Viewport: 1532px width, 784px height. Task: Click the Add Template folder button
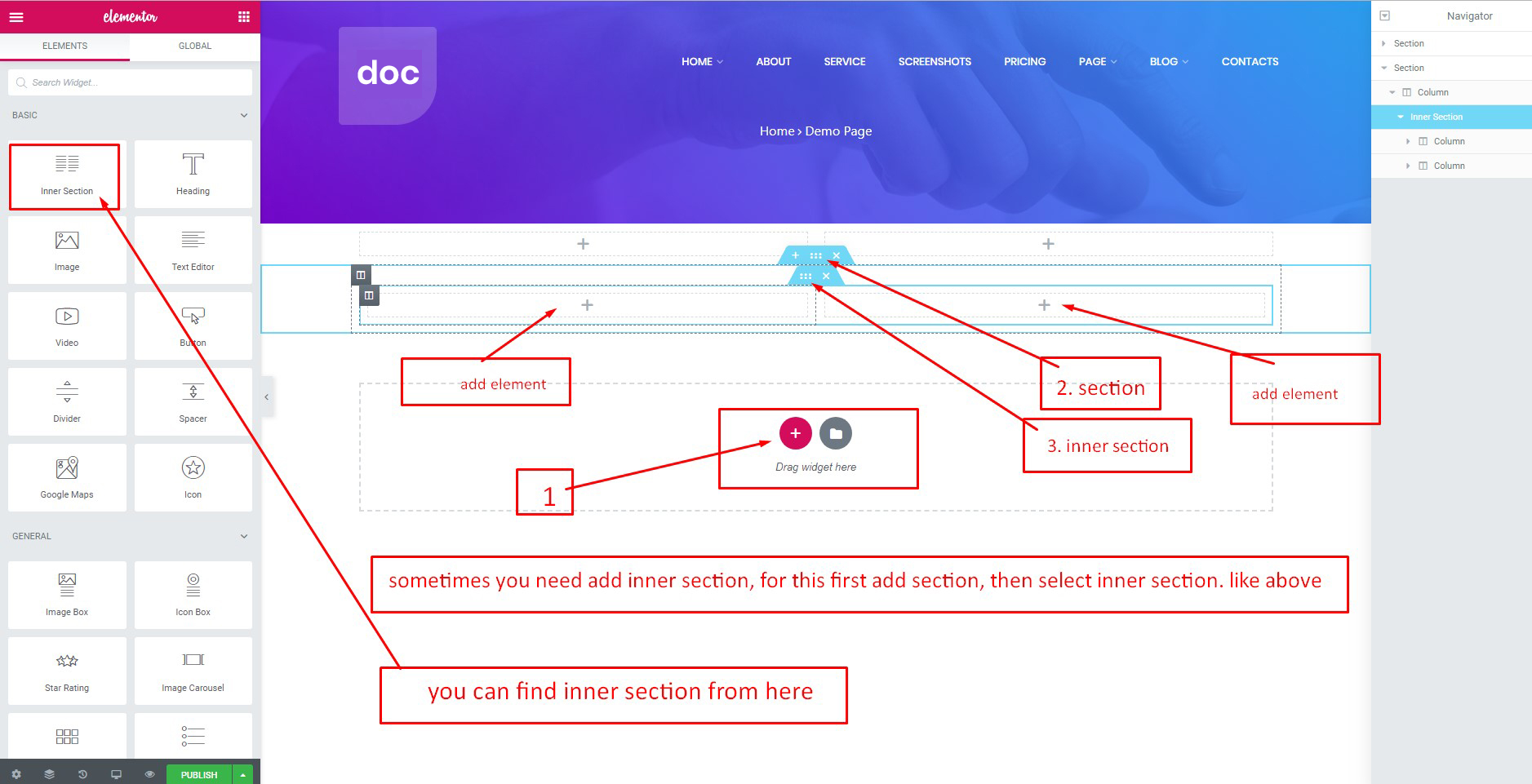click(x=836, y=433)
